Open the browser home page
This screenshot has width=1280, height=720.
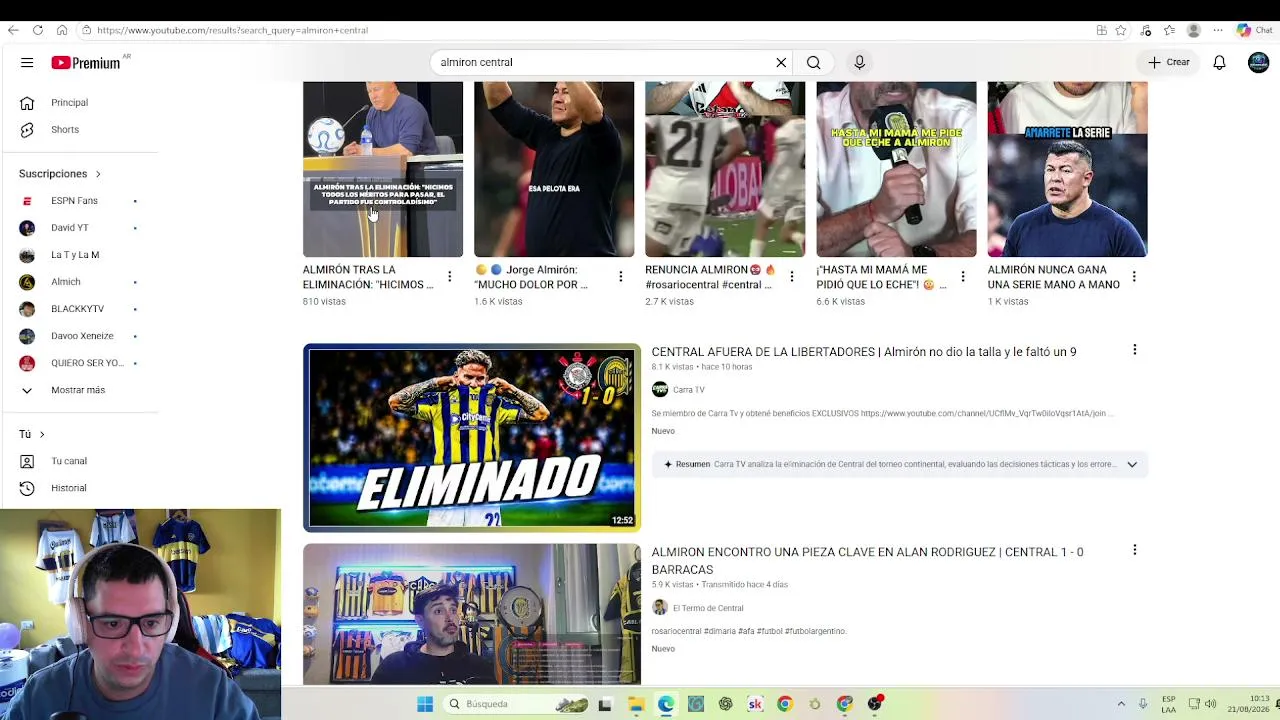coord(62,30)
